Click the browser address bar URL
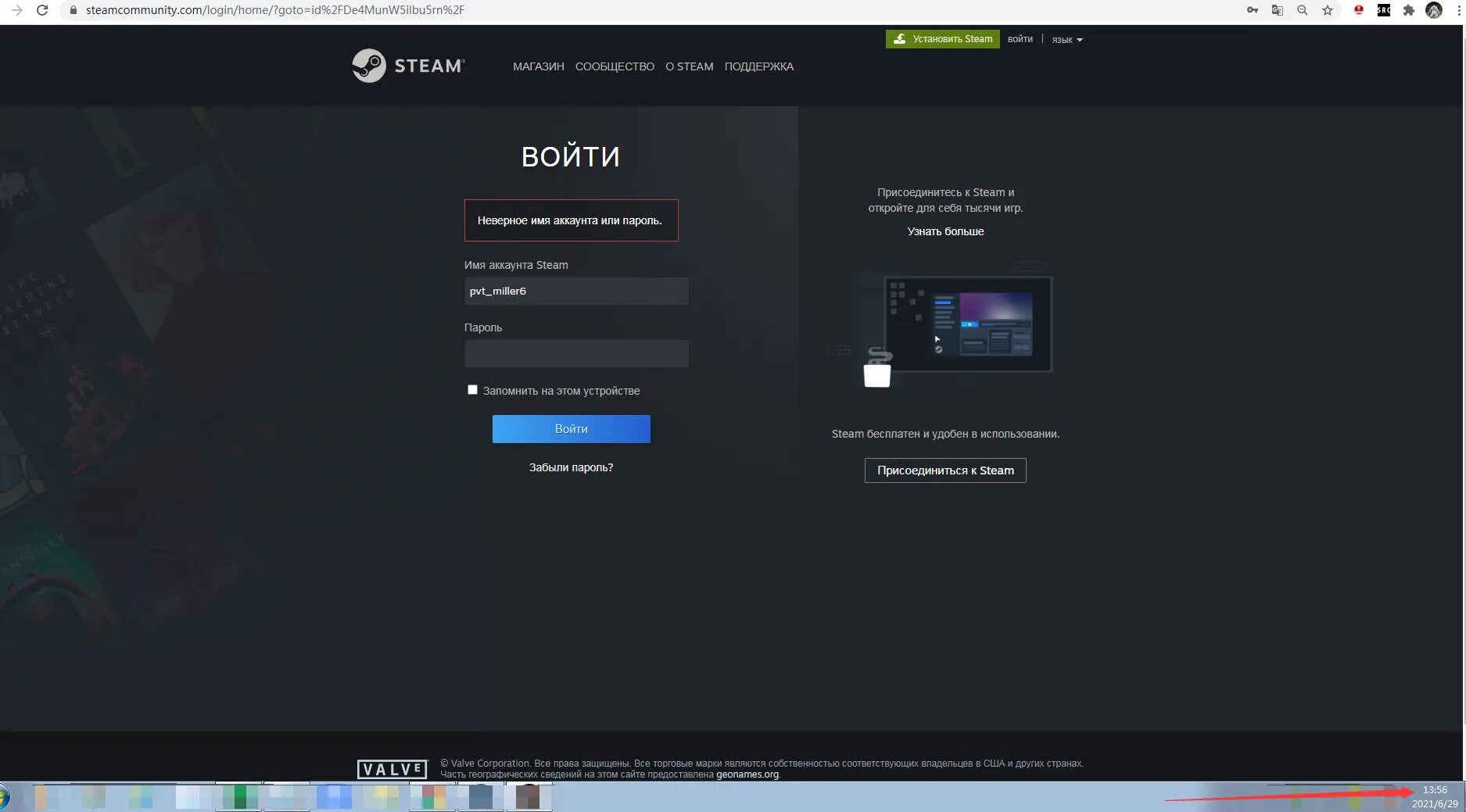Viewport: 1466px width, 812px height. pos(275,10)
